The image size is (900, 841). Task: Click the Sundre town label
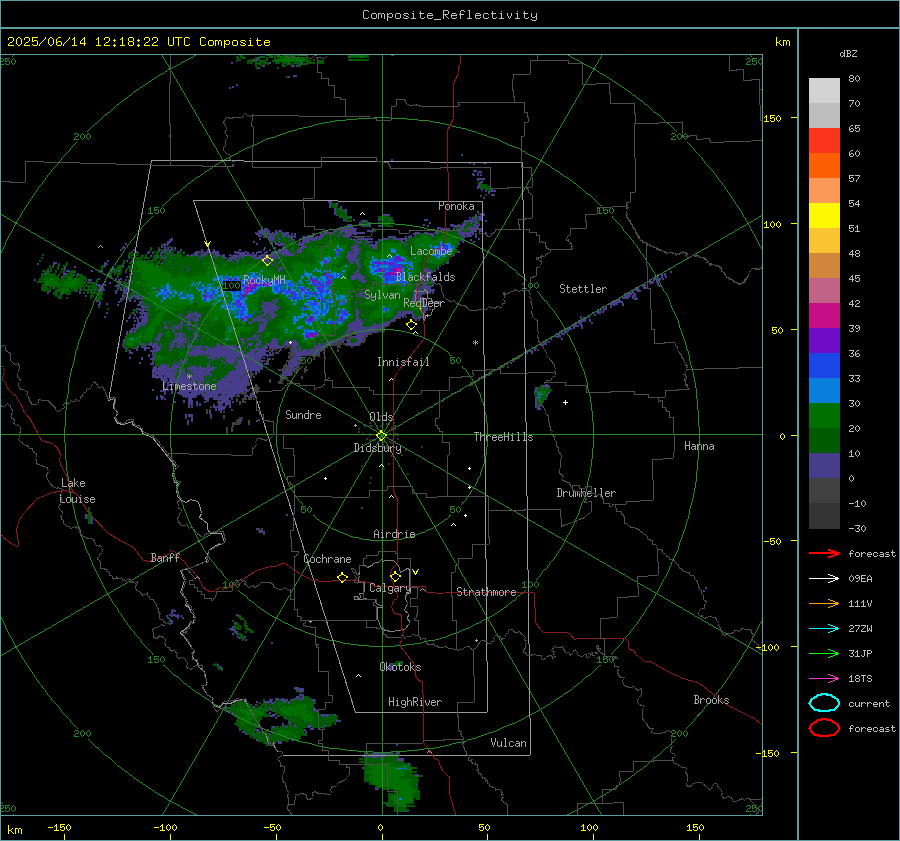coord(303,415)
